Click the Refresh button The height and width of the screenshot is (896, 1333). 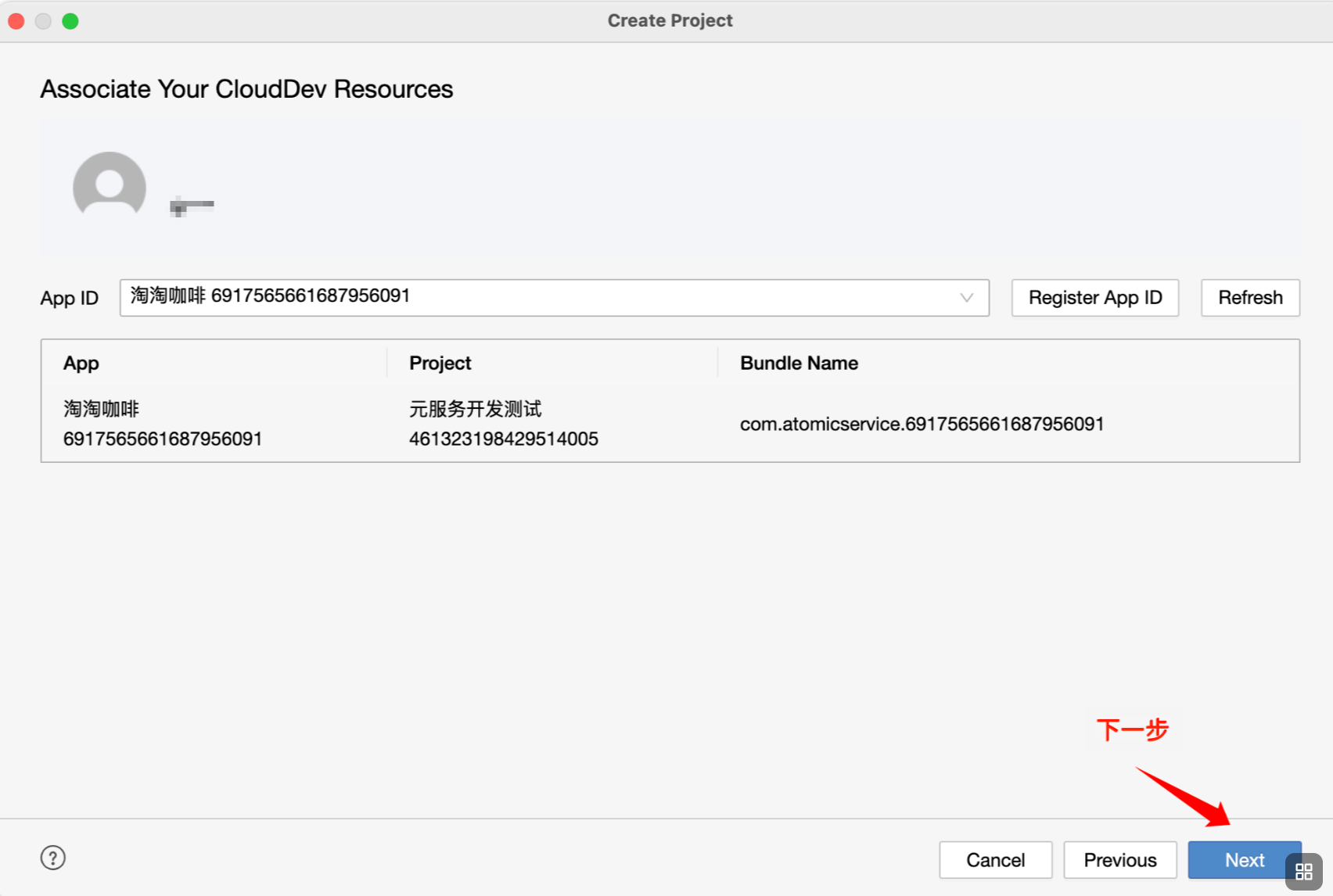click(x=1250, y=298)
